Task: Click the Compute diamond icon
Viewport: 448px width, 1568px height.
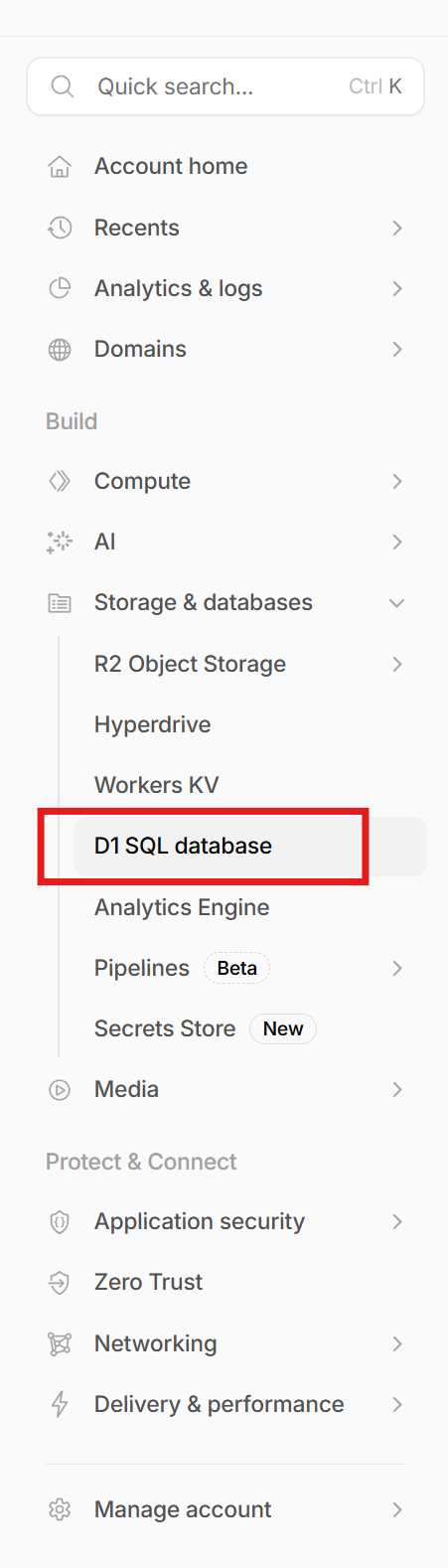Action: point(60,482)
